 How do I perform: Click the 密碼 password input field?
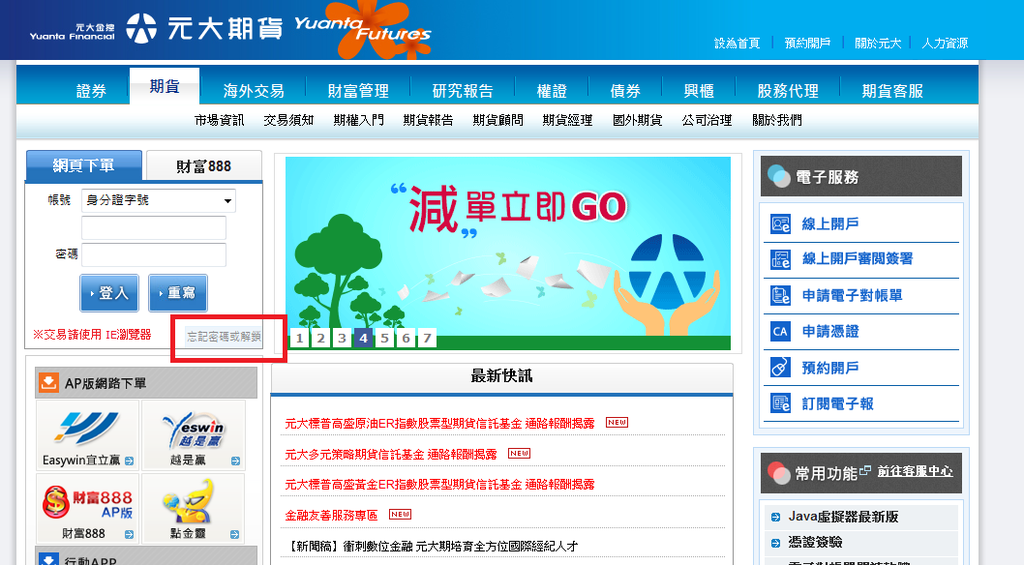[153, 255]
